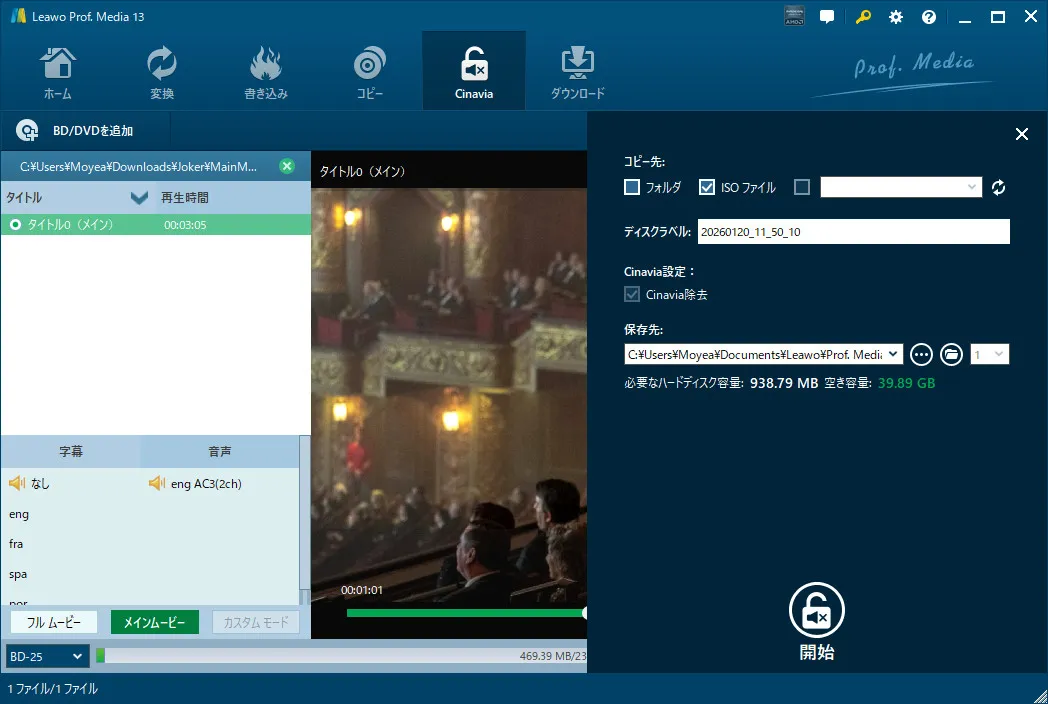
Task: Remove the loaded source with green X
Action: (287, 166)
